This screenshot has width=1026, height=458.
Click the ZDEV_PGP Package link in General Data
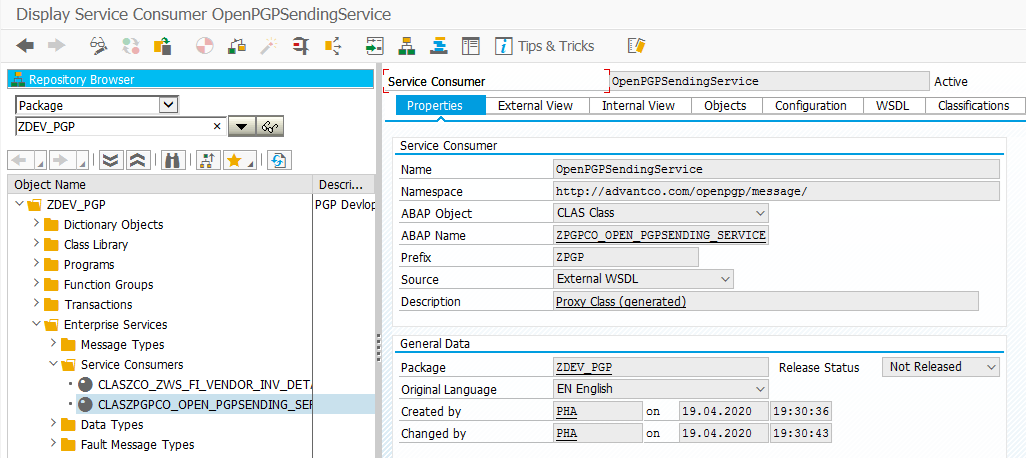click(584, 367)
